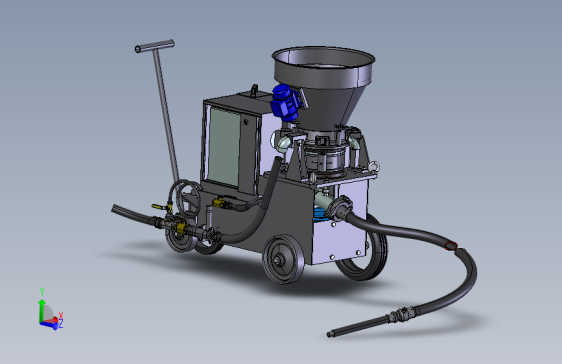Select the hose coupling clamp at the machine outlet

click(x=339, y=208)
